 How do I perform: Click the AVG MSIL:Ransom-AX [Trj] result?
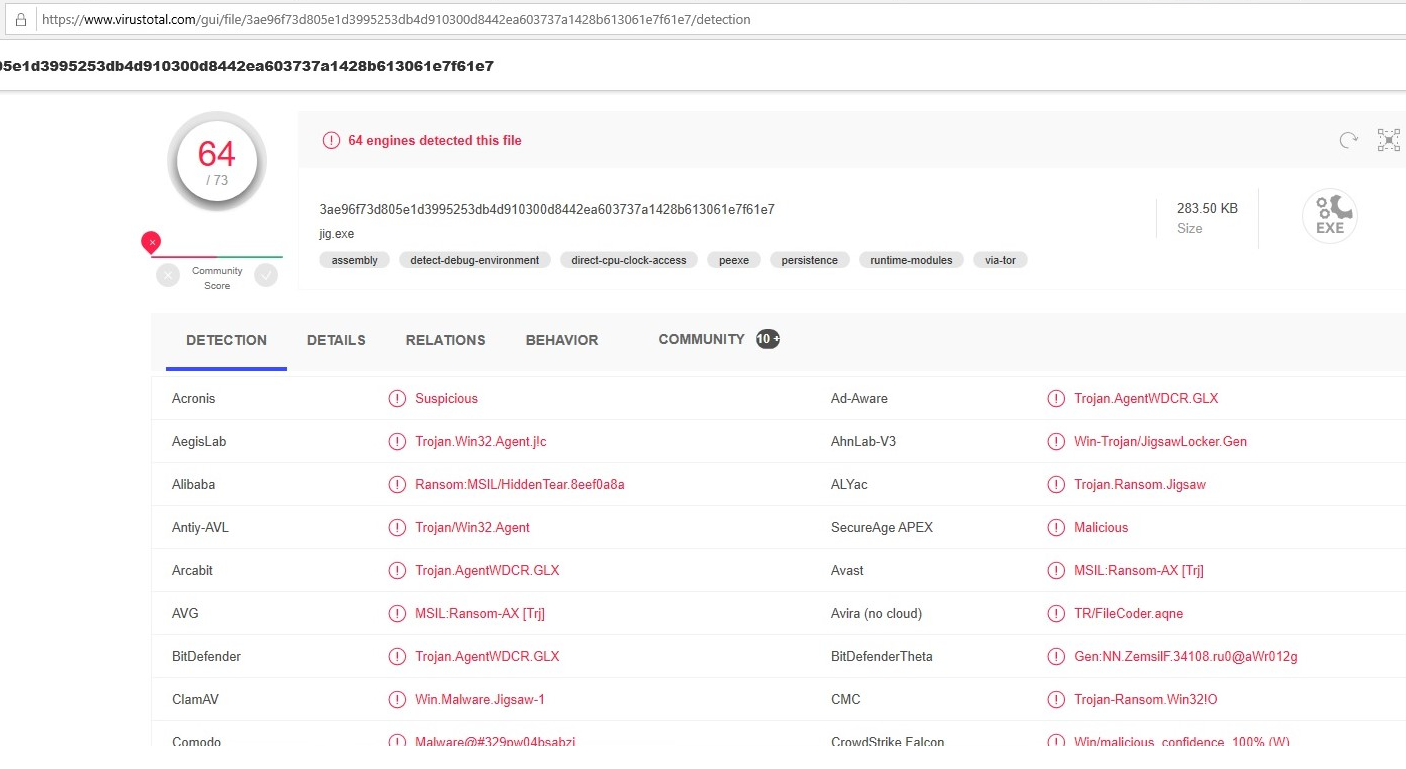[x=480, y=614]
